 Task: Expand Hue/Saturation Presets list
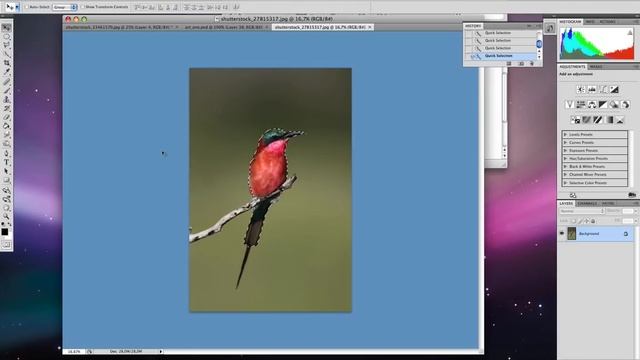565,158
